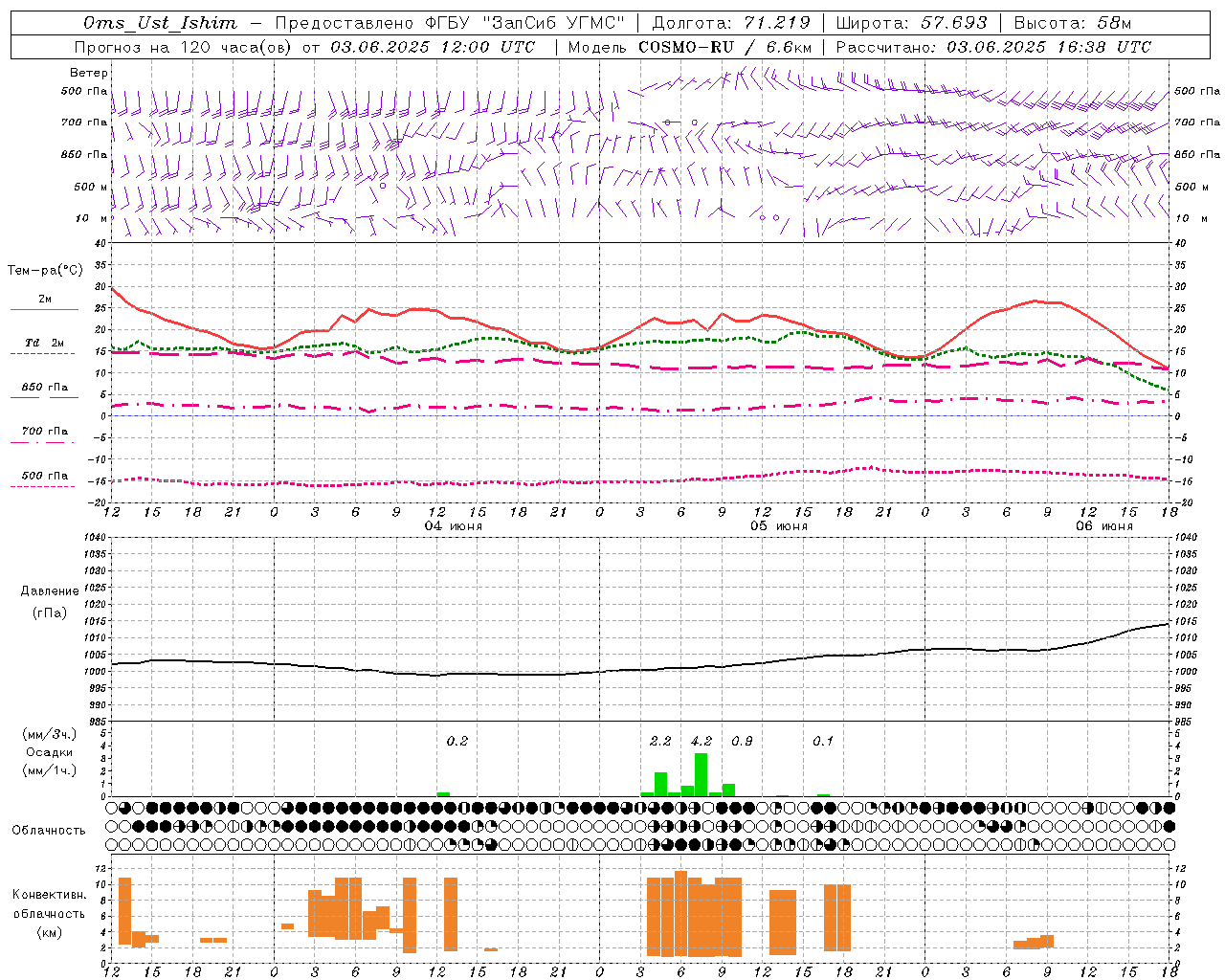Click the "(мм/1ч.)" precipitation unit label

[50, 770]
